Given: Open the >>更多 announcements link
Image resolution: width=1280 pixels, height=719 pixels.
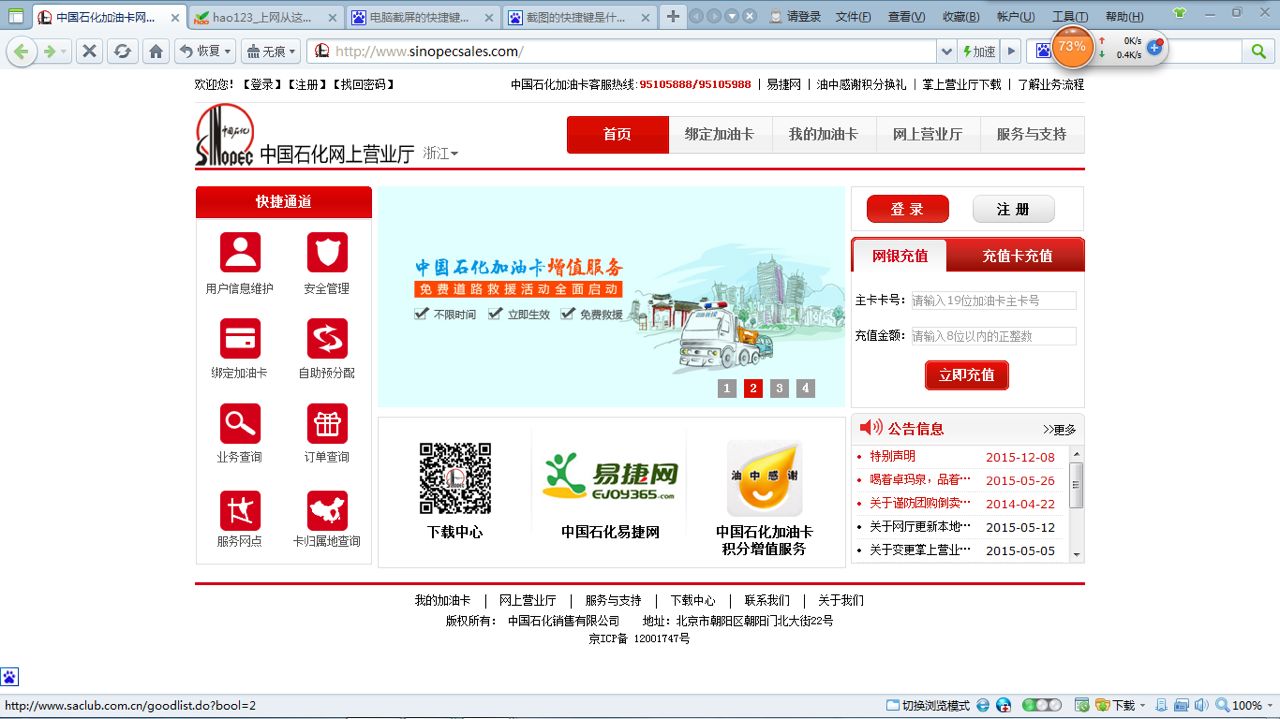Looking at the screenshot, I should point(1059,430).
